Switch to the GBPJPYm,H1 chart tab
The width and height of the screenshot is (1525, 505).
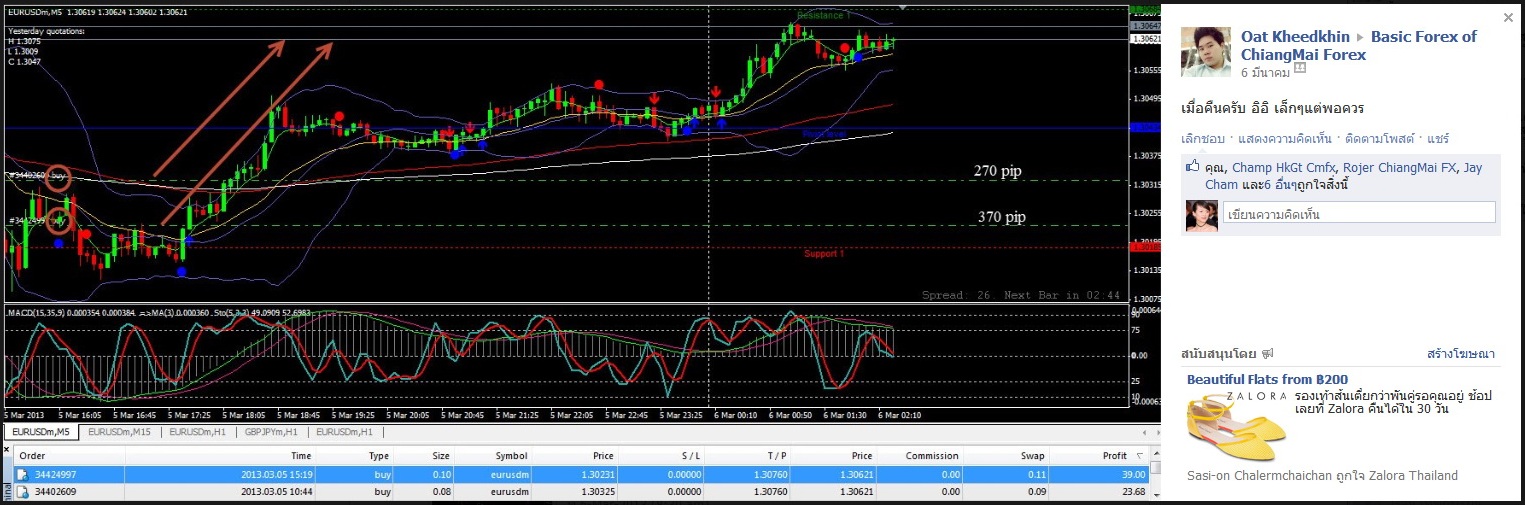coord(270,432)
